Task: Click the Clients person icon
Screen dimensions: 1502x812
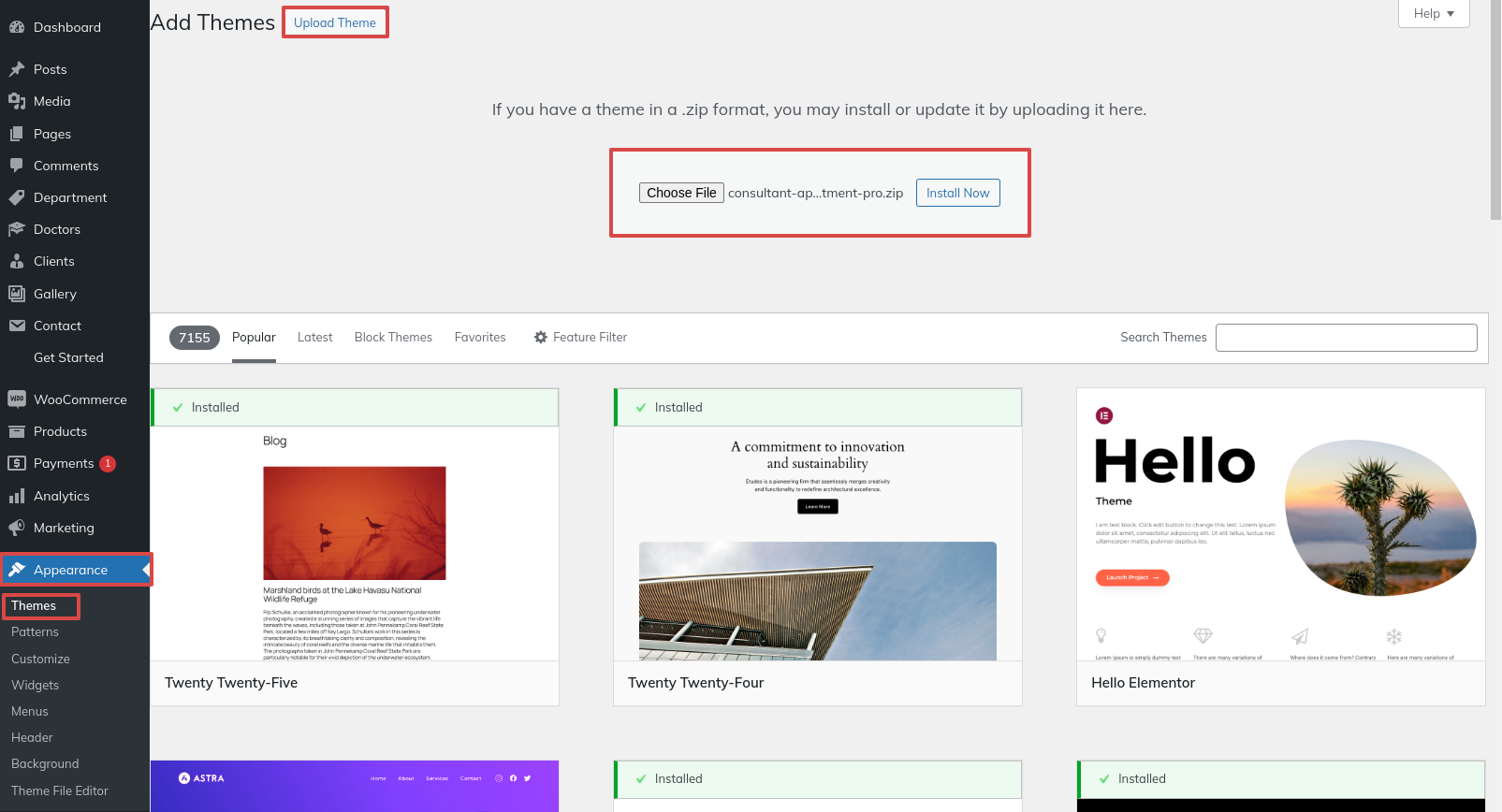Action: [17, 261]
